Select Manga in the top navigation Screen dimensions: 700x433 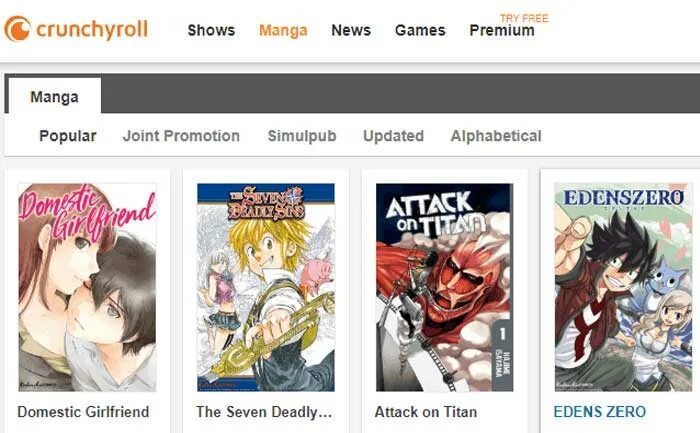pos(283,30)
